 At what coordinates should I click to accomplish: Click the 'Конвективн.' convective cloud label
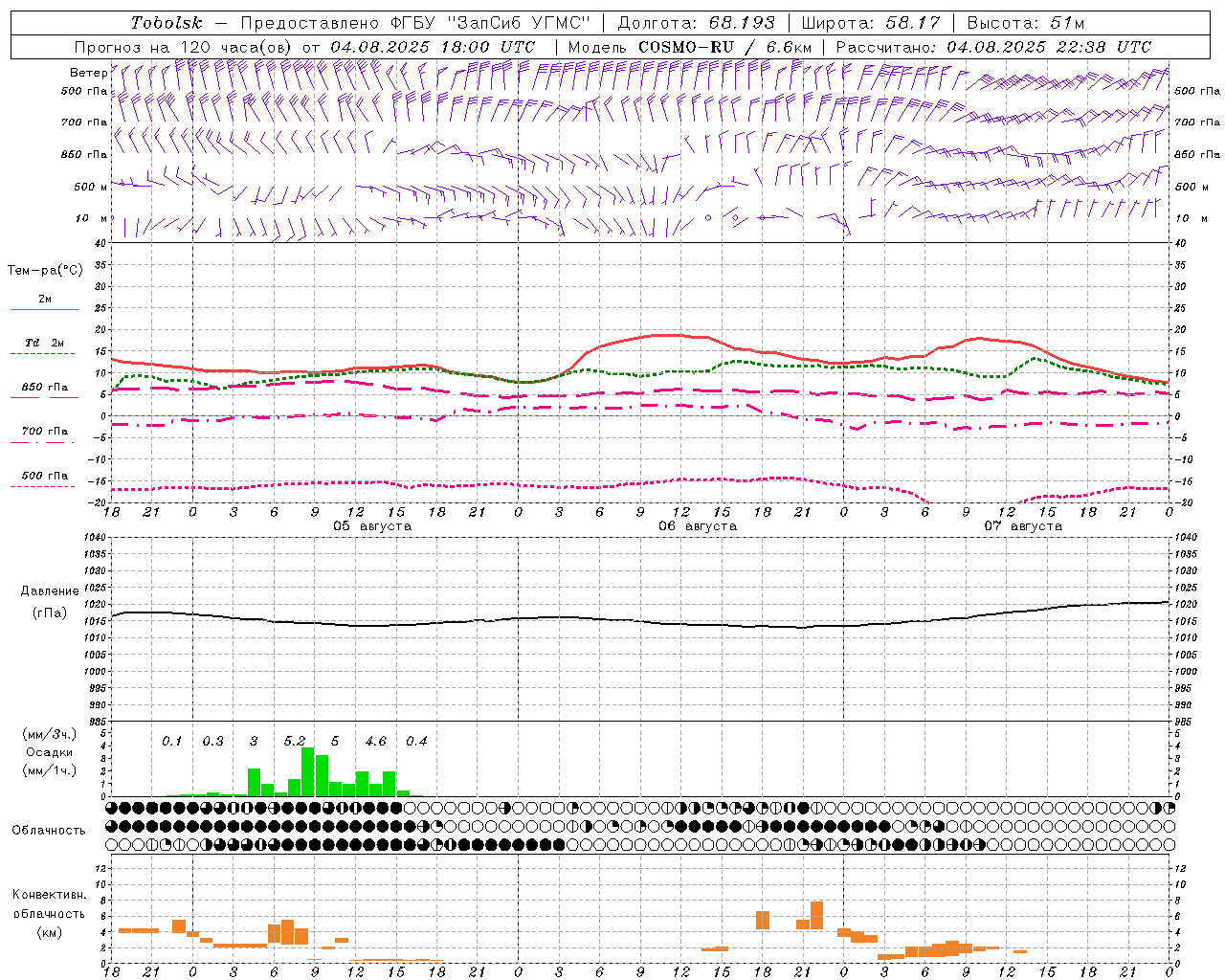pyautogui.click(x=49, y=895)
